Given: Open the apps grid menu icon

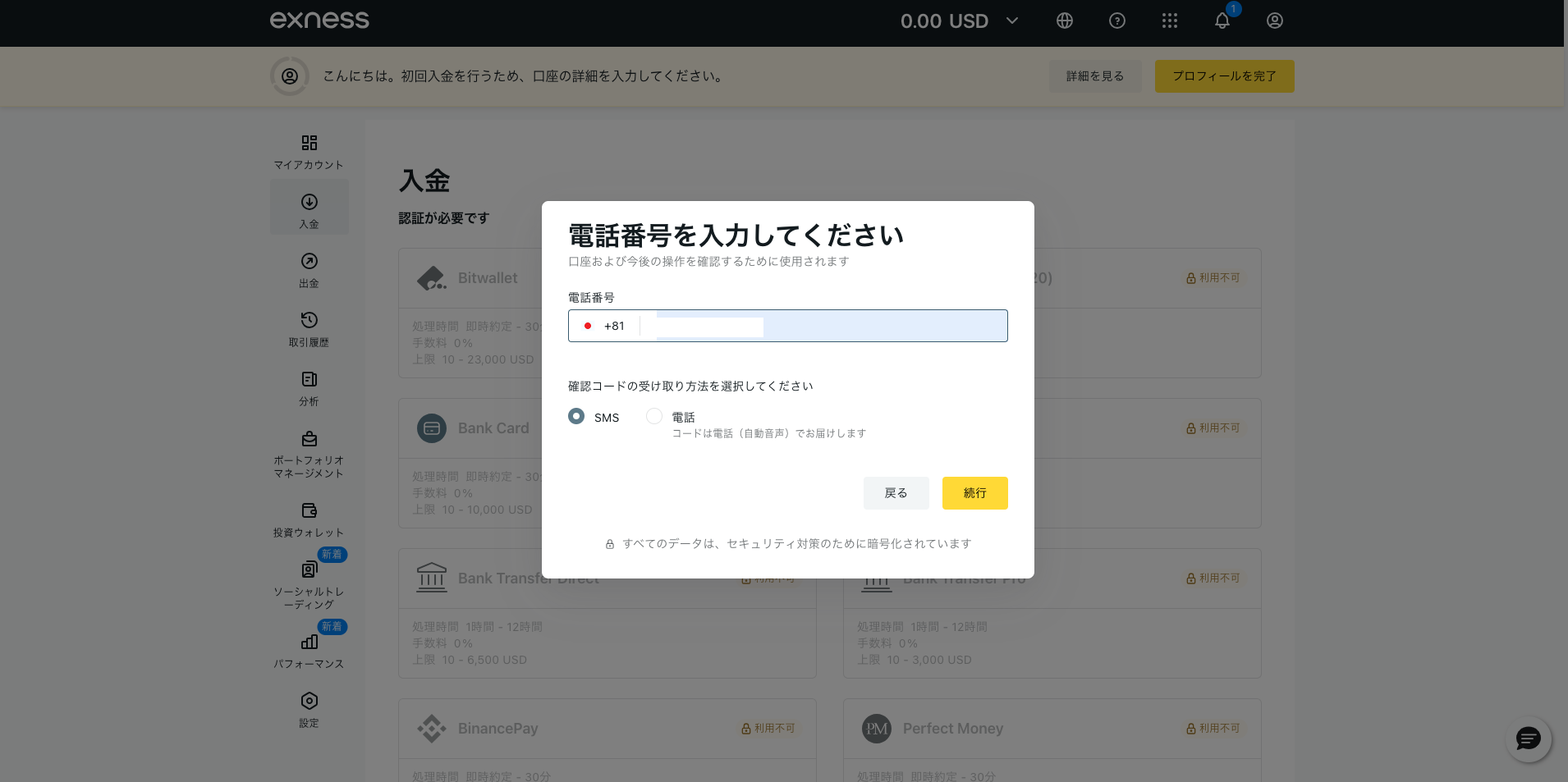Looking at the screenshot, I should pos(1169,21).
